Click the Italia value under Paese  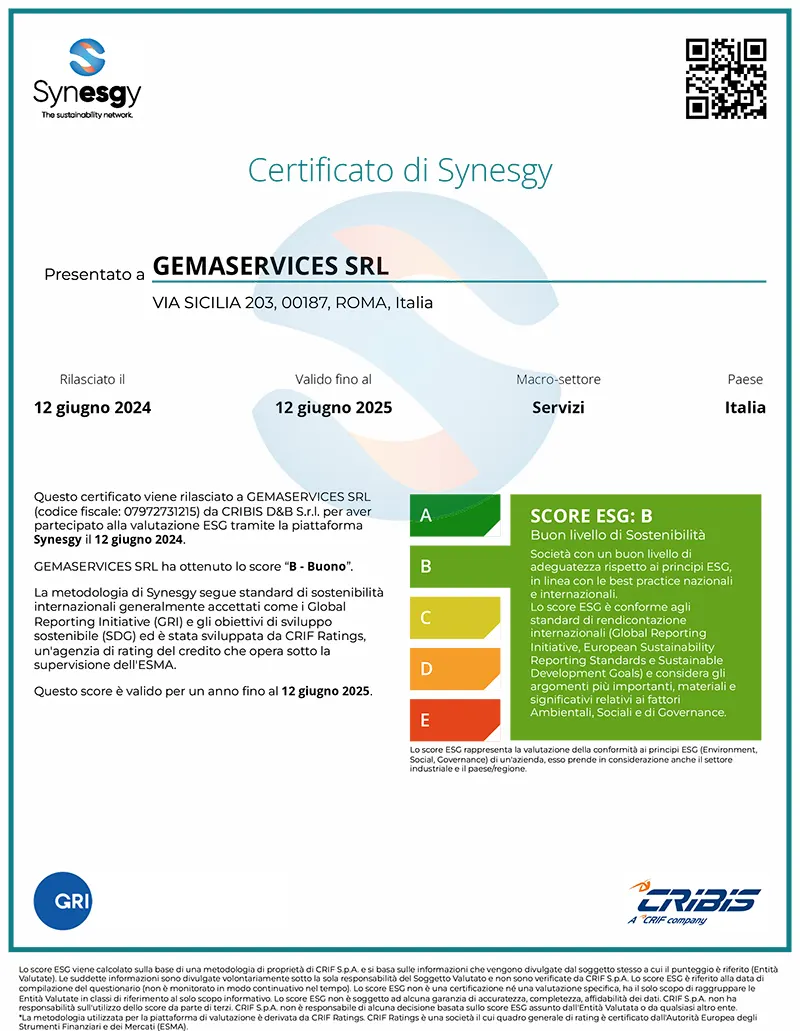pyautogui.click(x=745, y=407)
